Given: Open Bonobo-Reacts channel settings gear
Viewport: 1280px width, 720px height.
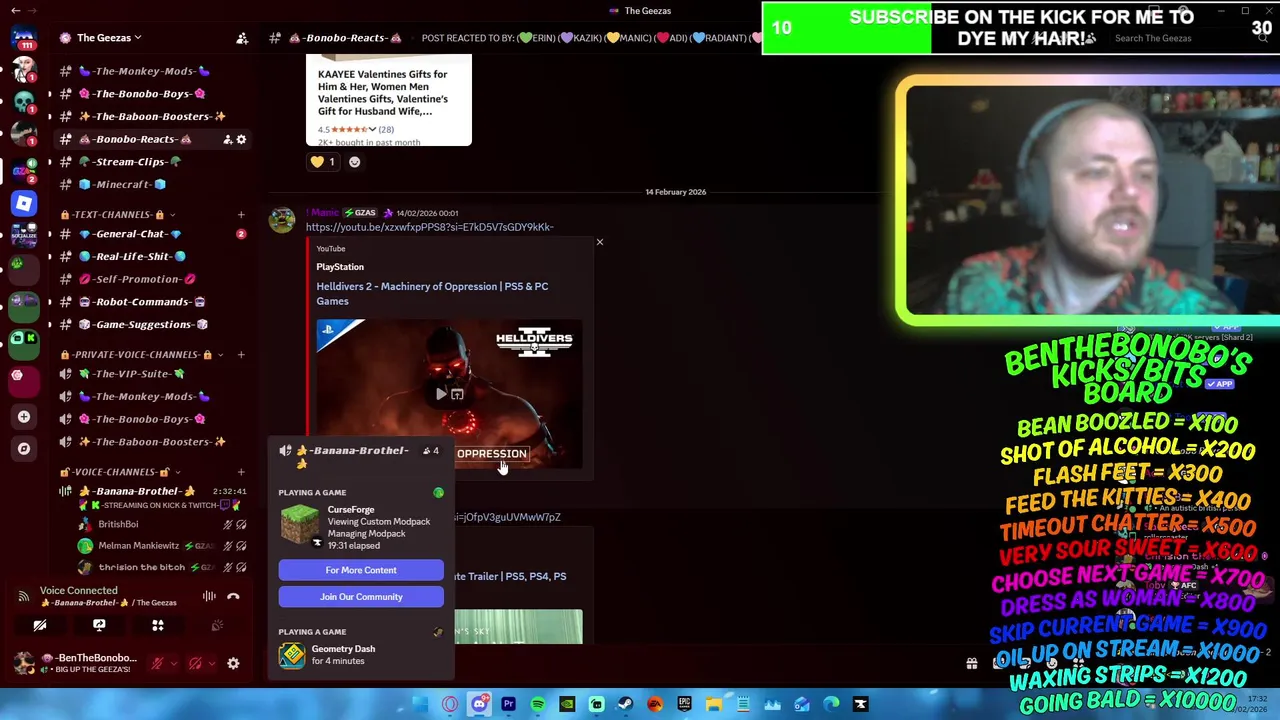Looking at the screenshot, I should pyautogui.click(x=241, y=140).
